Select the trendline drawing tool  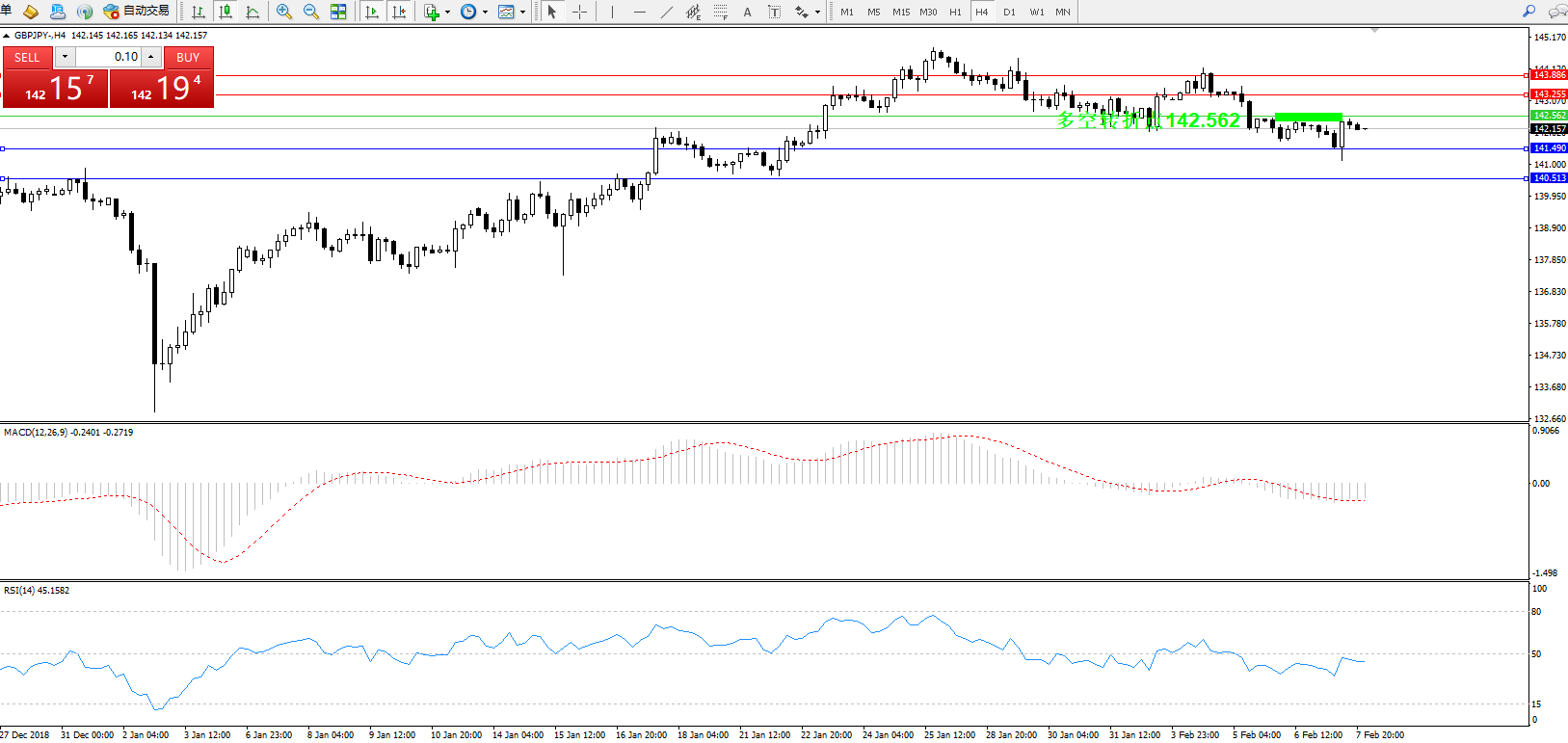[x=667, y=12]
